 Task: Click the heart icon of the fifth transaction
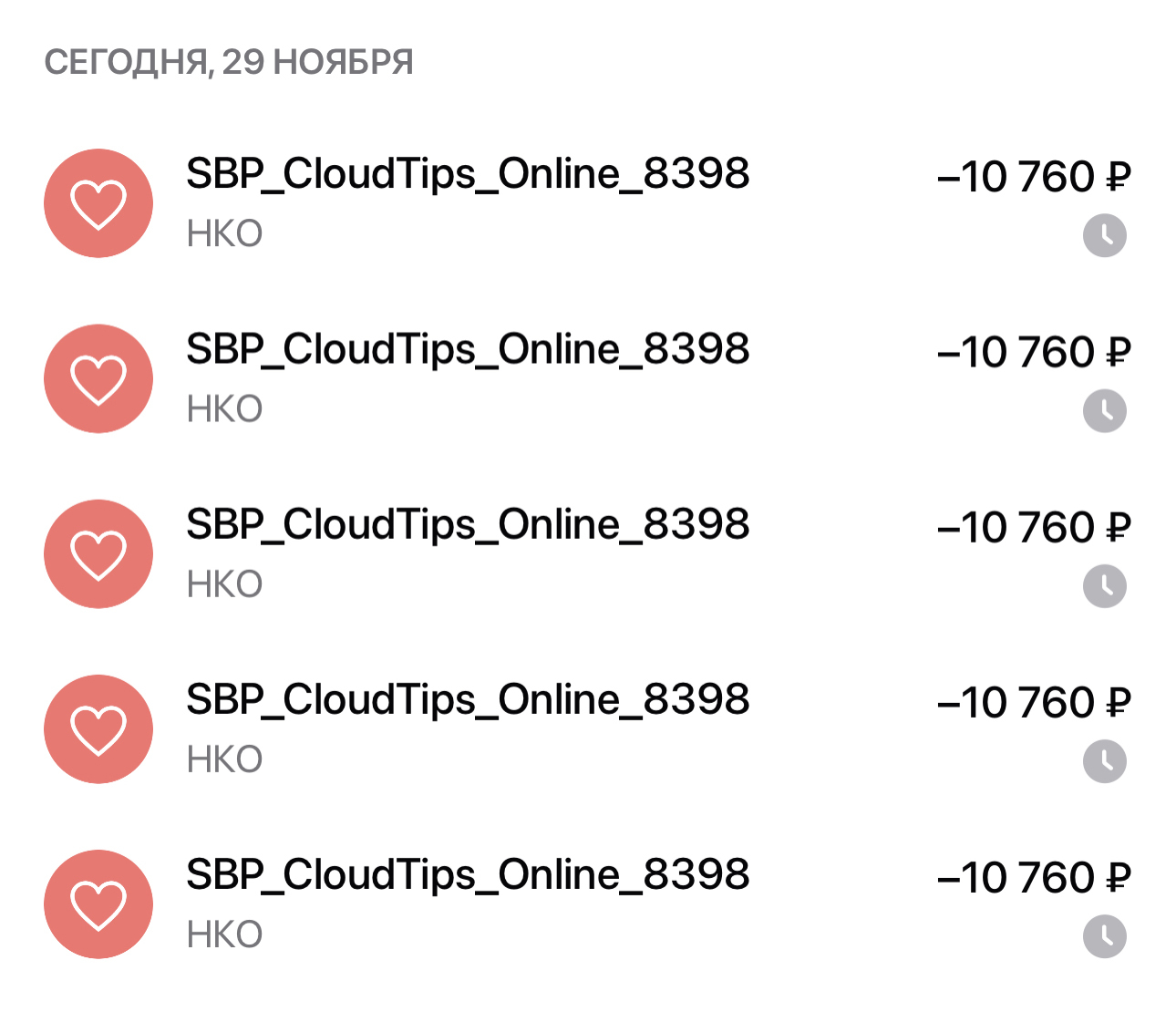(98, 904)
